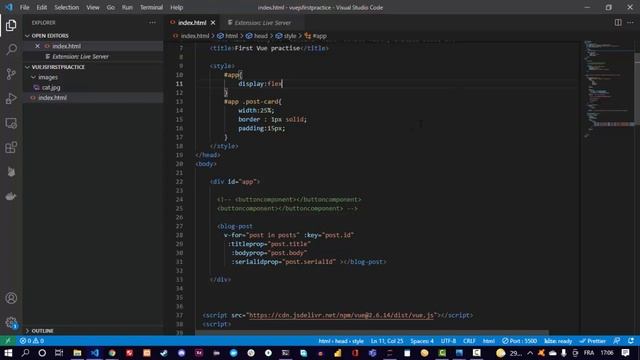Open the vue.js CDN link in script tag
Screen dimensions: 640x360
(x=341, y=315)
